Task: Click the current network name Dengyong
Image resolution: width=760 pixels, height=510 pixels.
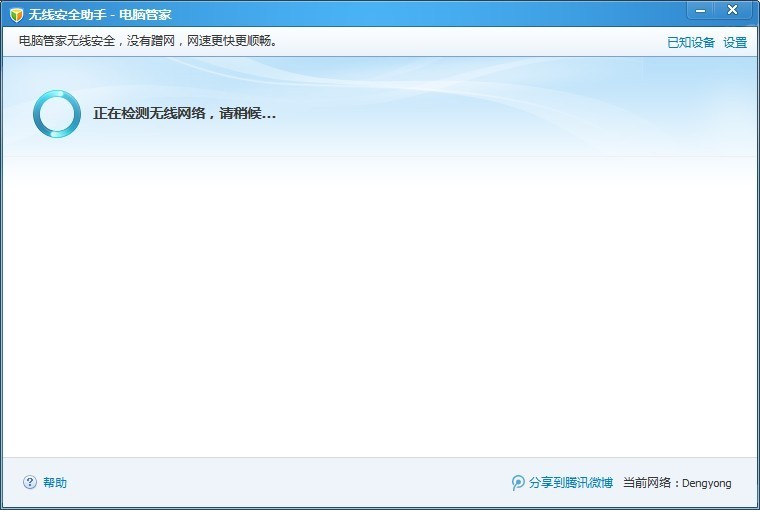Action: click(706, 483)
